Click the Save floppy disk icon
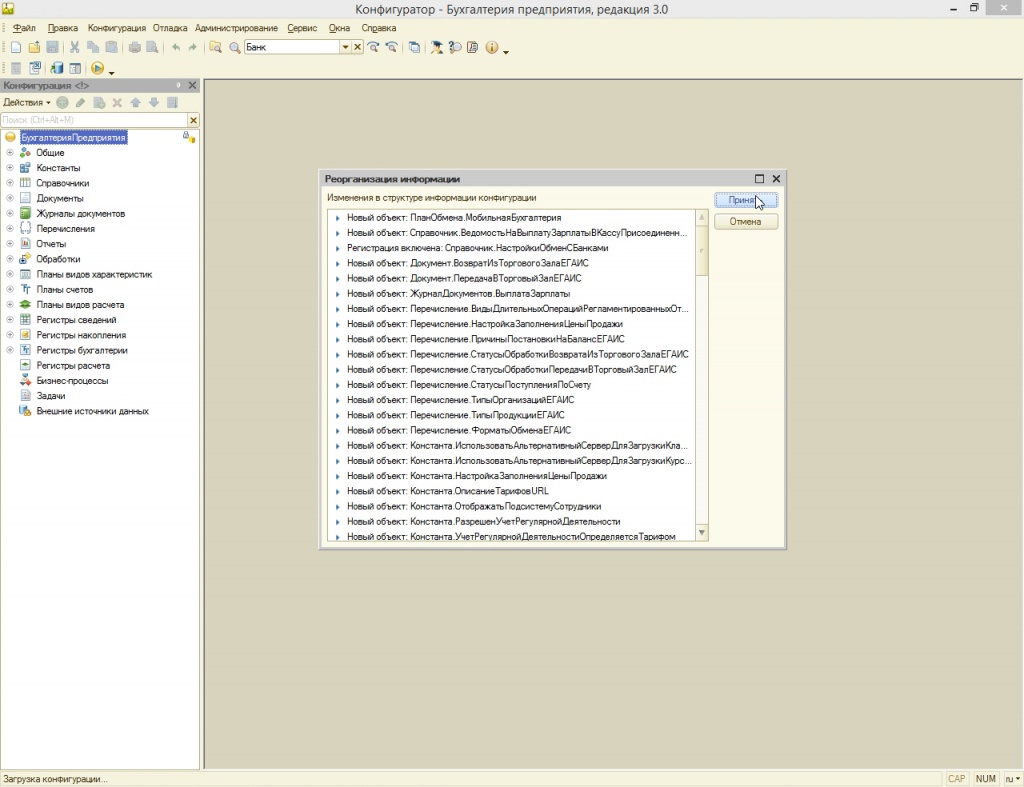The width and height of the screenshot is (1024, 787). click(52, 47)
